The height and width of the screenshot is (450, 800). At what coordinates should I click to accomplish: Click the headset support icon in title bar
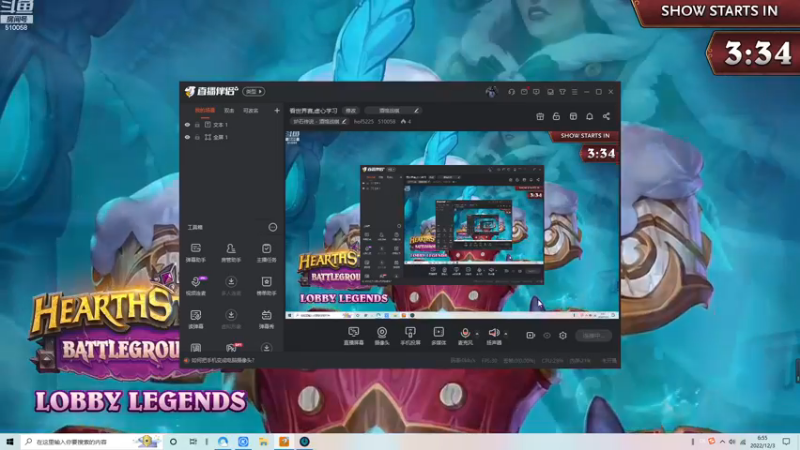[511, 92]
